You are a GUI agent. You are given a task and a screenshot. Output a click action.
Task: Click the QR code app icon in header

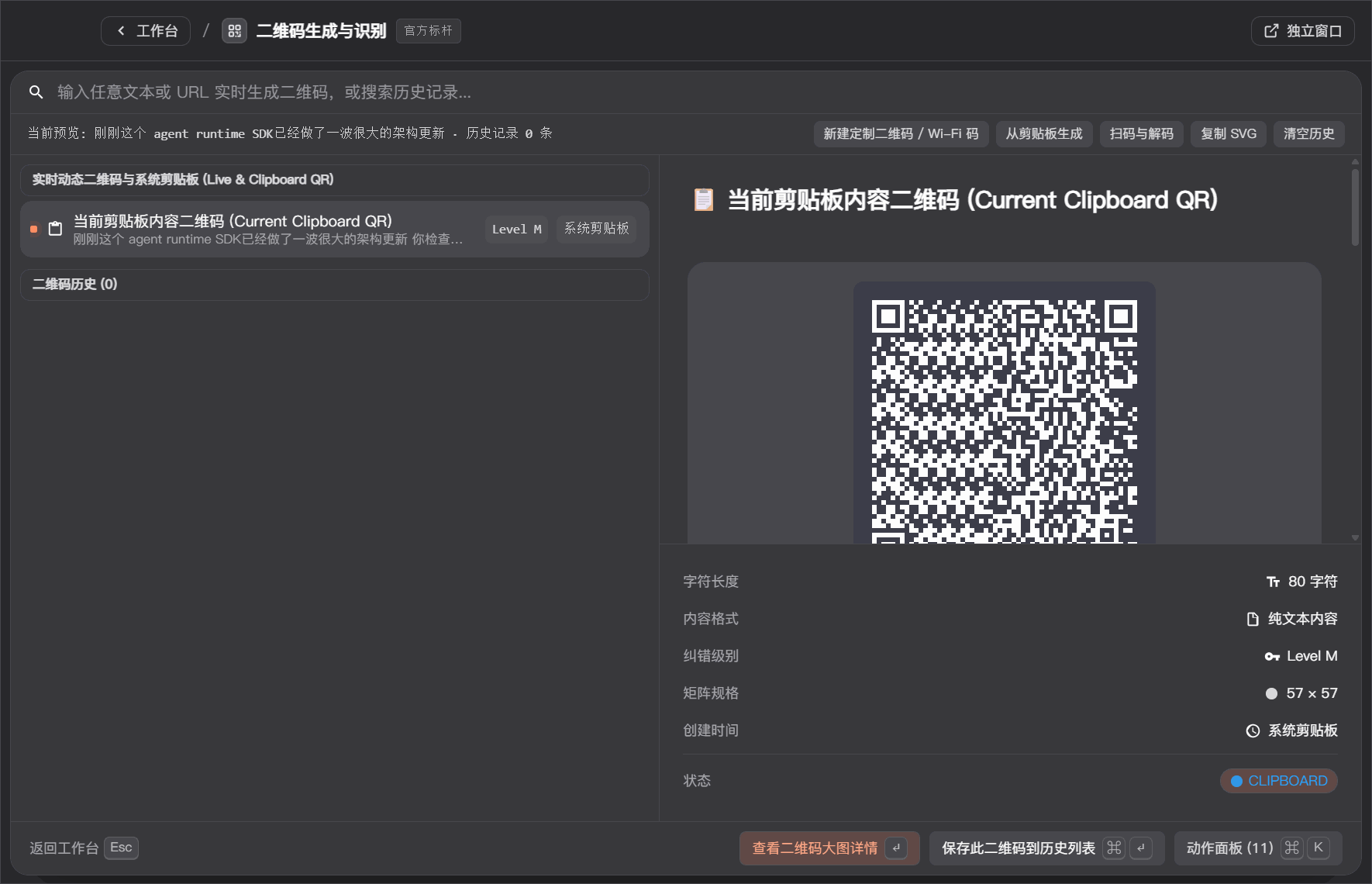(x=234, y=31)
